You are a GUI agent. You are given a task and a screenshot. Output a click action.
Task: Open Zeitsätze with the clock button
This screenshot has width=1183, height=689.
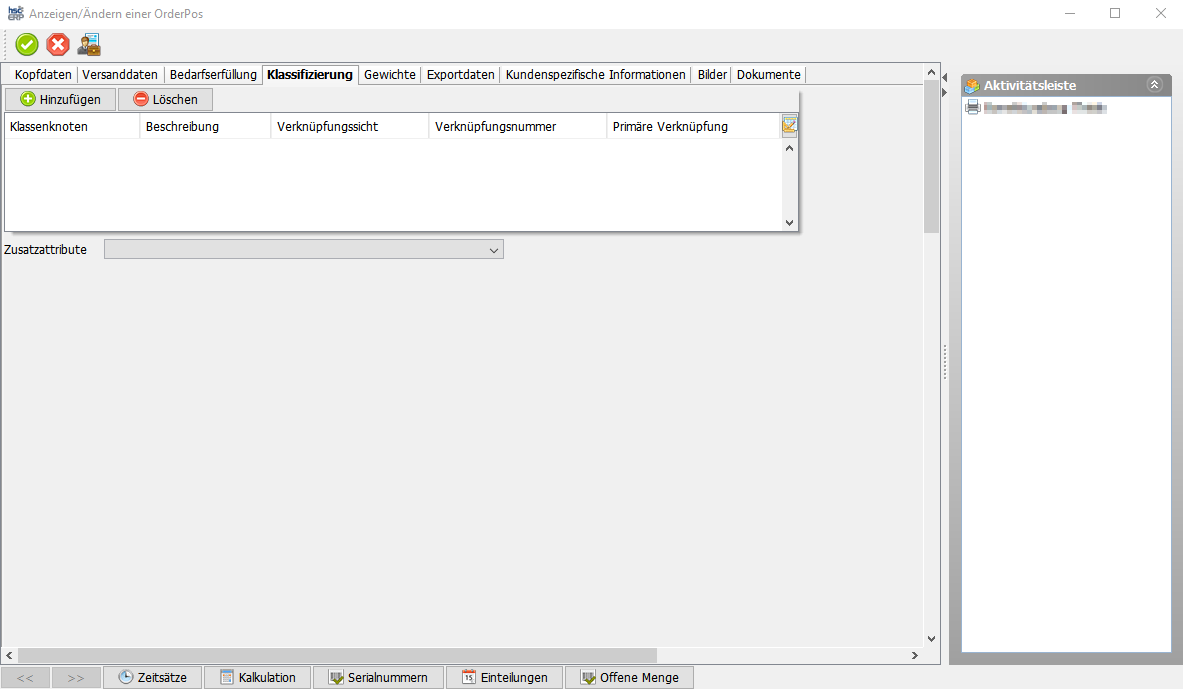pyautogui.click(x=152, y=677)
